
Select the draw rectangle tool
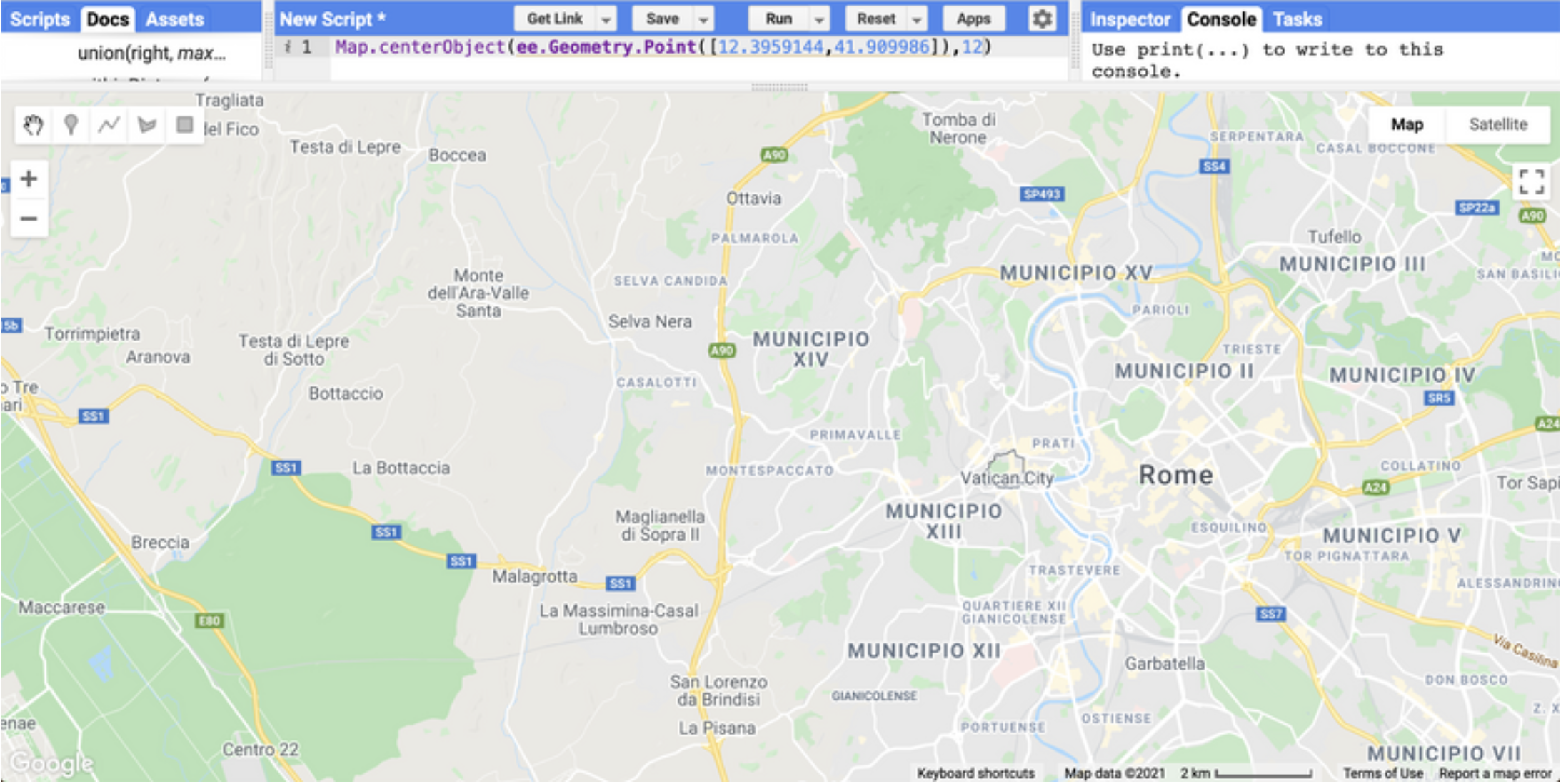click(185, 125)
